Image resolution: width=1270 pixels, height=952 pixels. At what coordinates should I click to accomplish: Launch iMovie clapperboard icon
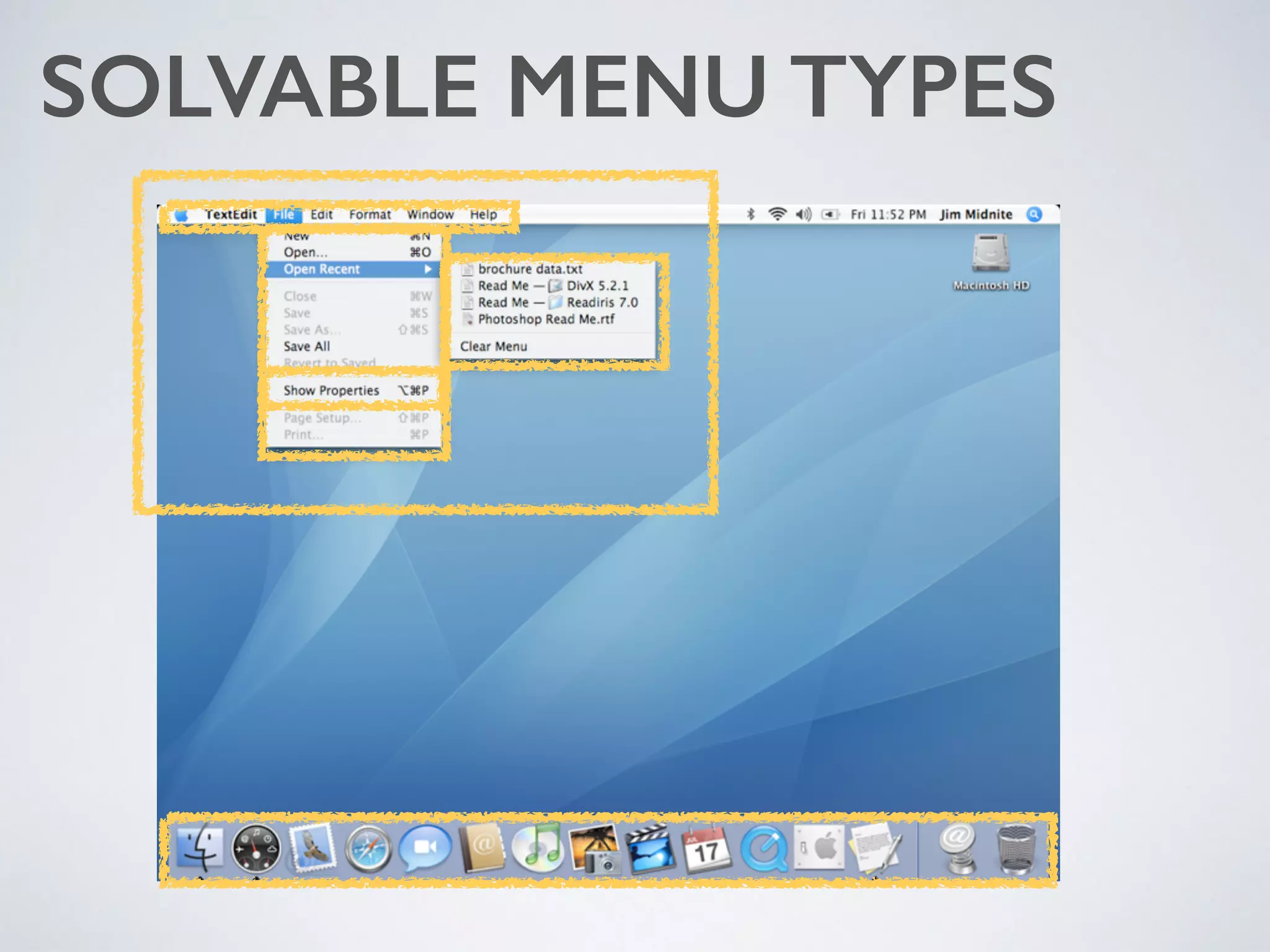[x=650, y=848]
